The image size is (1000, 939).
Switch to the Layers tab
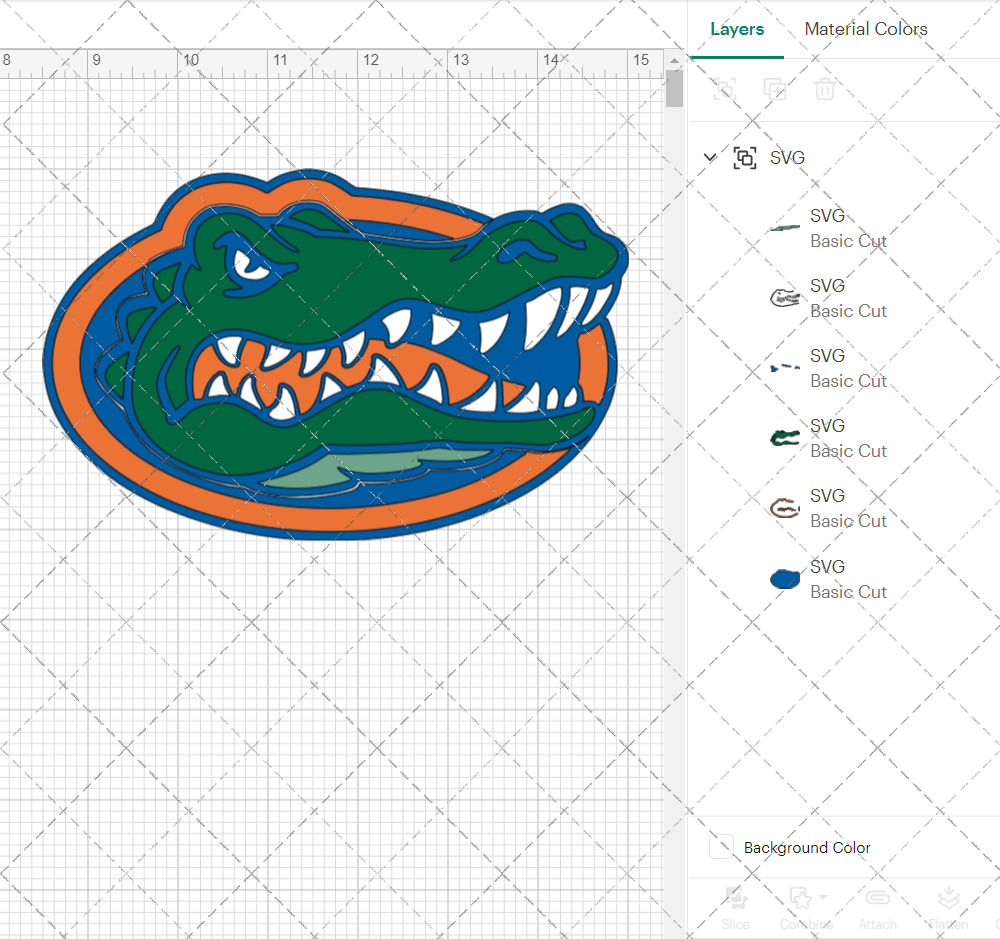[737, 29]
